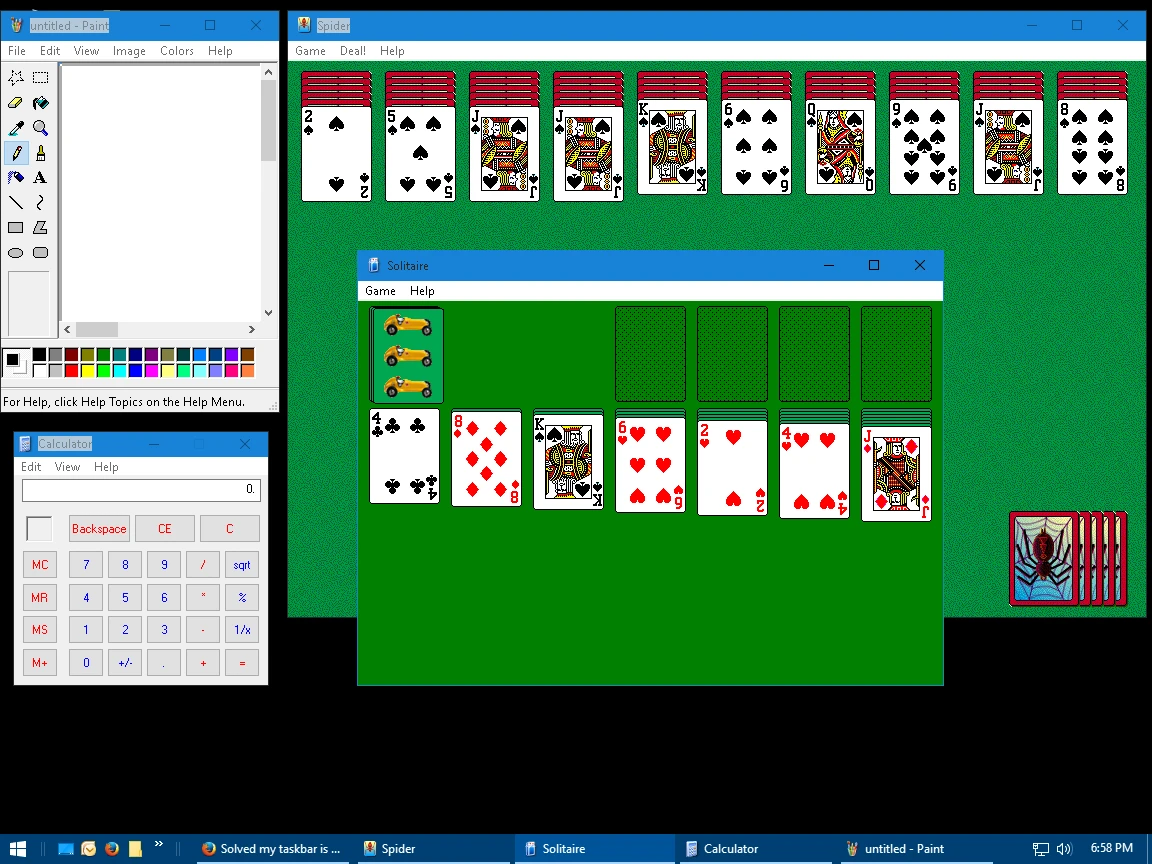The width and height of the screenshot is (1152, 864).
Task: Open Calculator's Edit menu
Action: tap(31, 467)
